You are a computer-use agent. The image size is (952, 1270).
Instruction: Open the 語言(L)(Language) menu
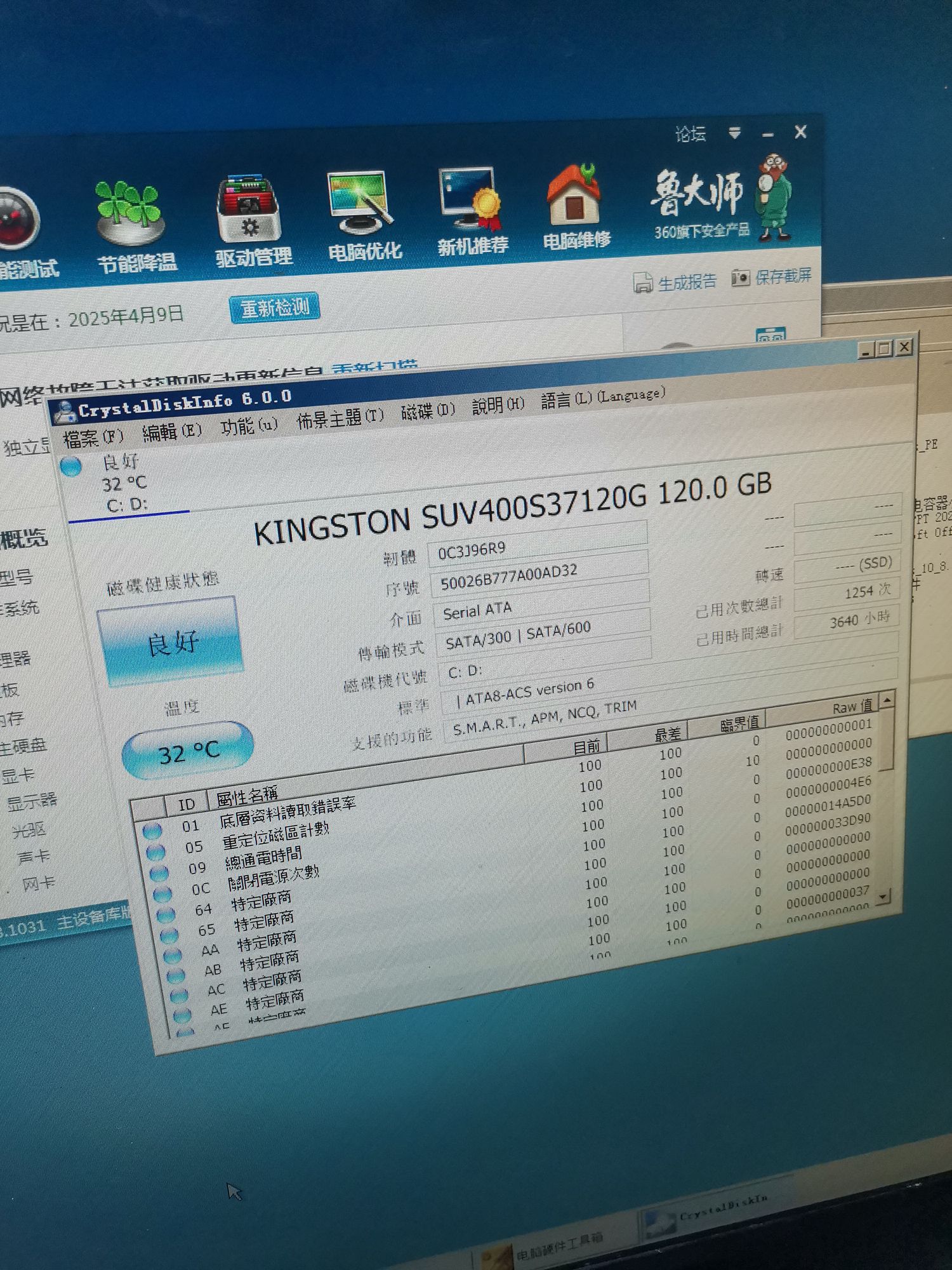[603, 398]
